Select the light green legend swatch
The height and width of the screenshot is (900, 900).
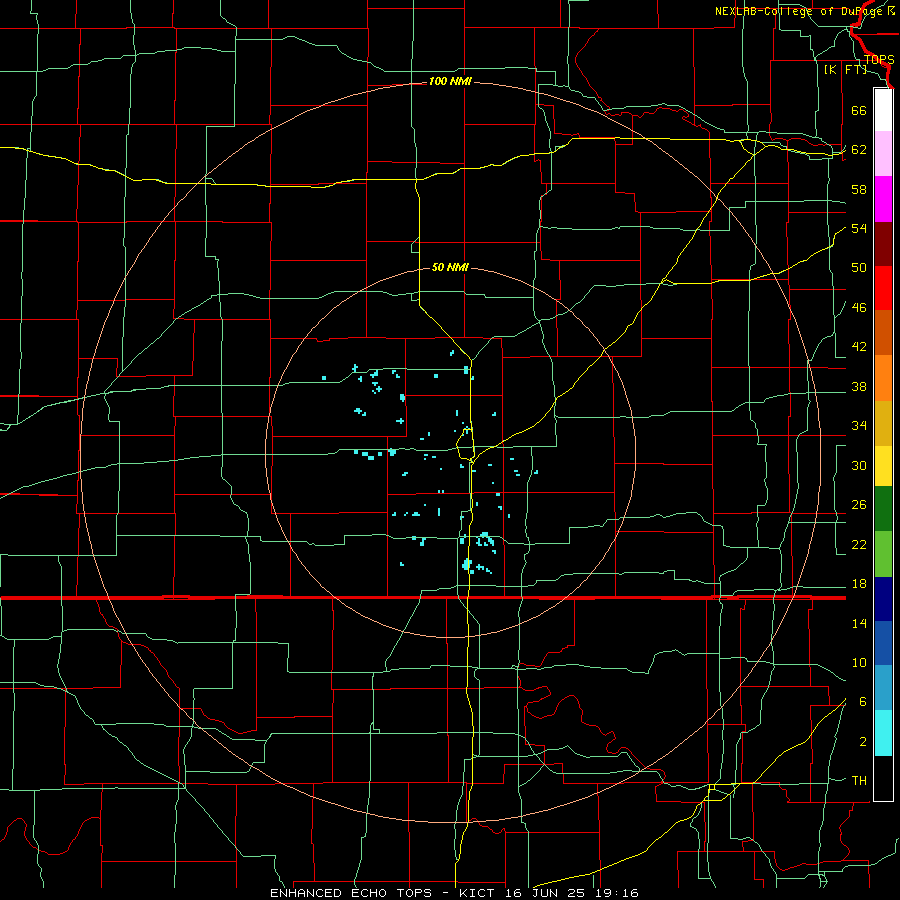[x=883, y=554]
